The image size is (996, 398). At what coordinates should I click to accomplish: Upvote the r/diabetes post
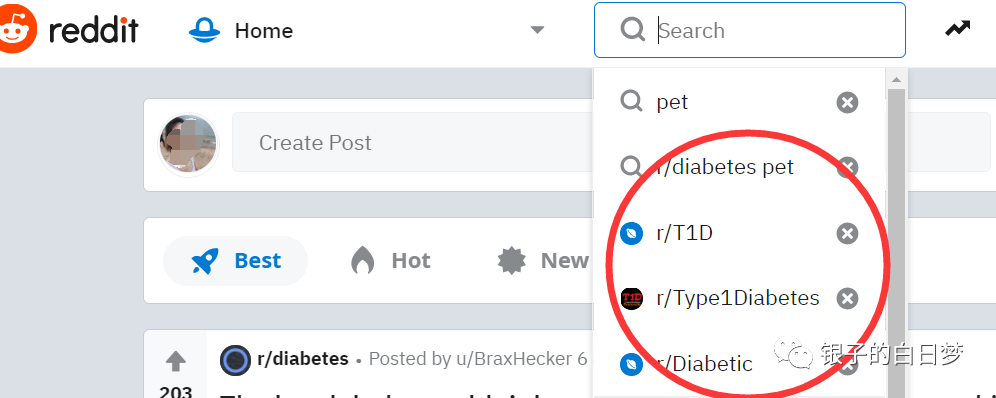tap(175, 361)
